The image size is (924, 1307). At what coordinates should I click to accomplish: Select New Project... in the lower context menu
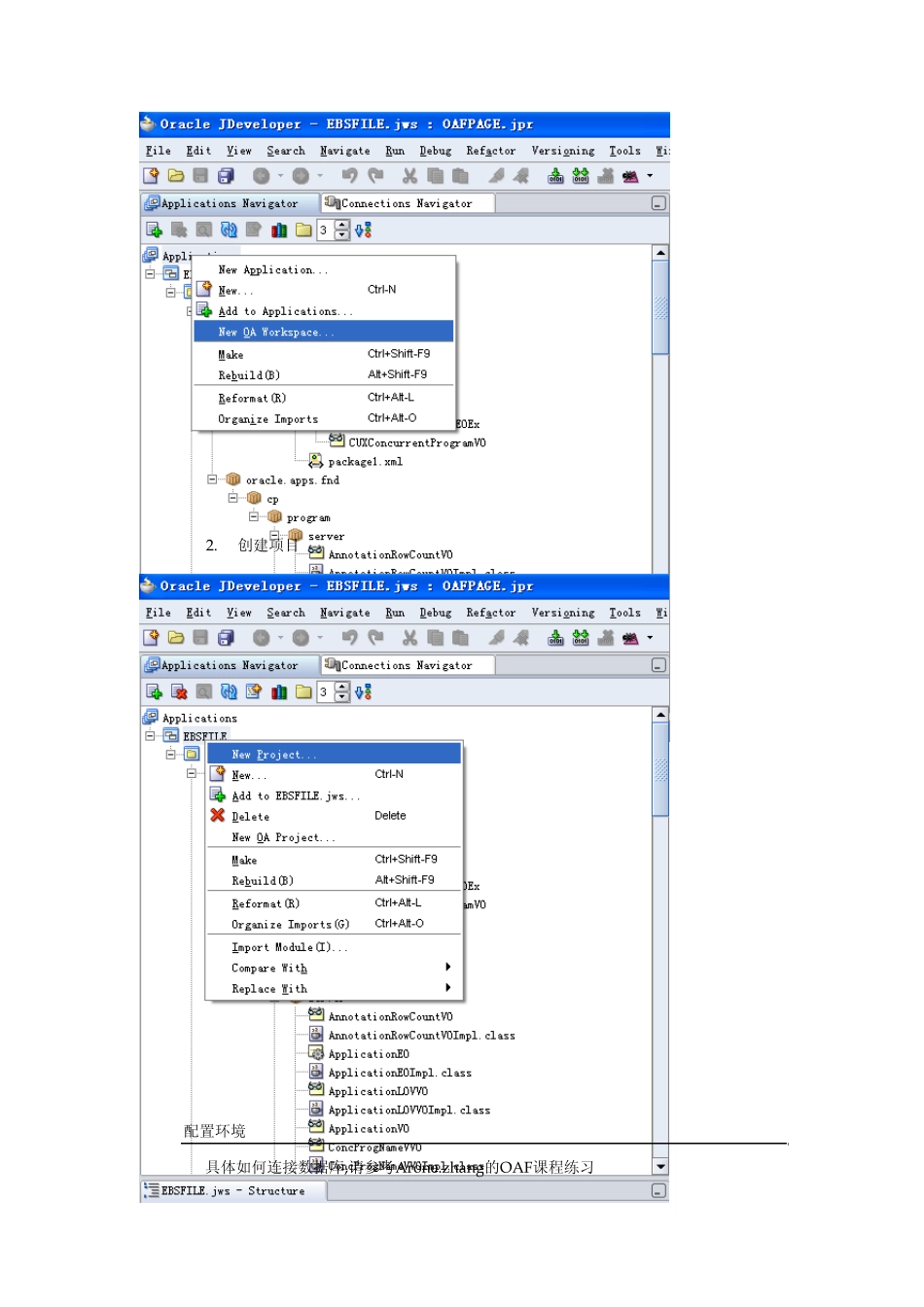click(334, 755)
